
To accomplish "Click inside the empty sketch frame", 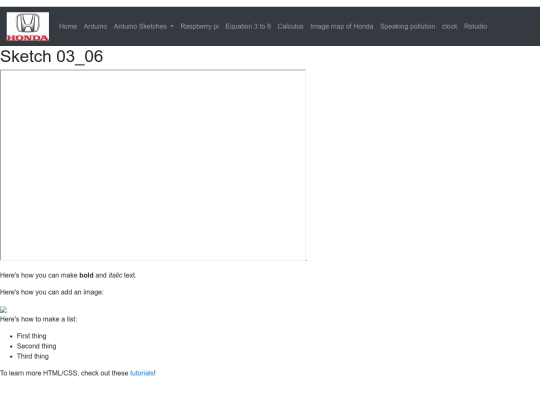I will point(153,165).
